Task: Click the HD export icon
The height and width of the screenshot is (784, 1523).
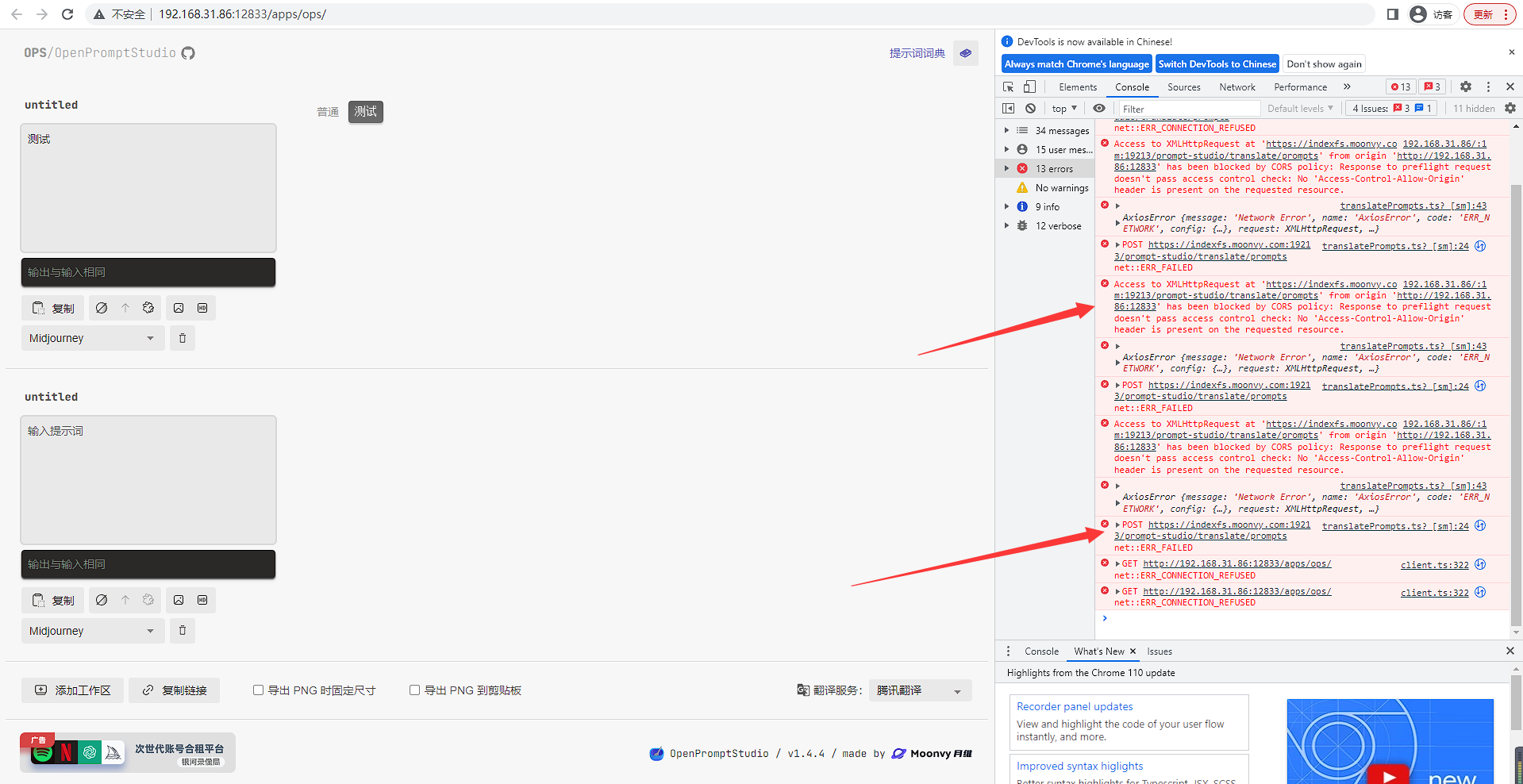Action: coord(202,308)
